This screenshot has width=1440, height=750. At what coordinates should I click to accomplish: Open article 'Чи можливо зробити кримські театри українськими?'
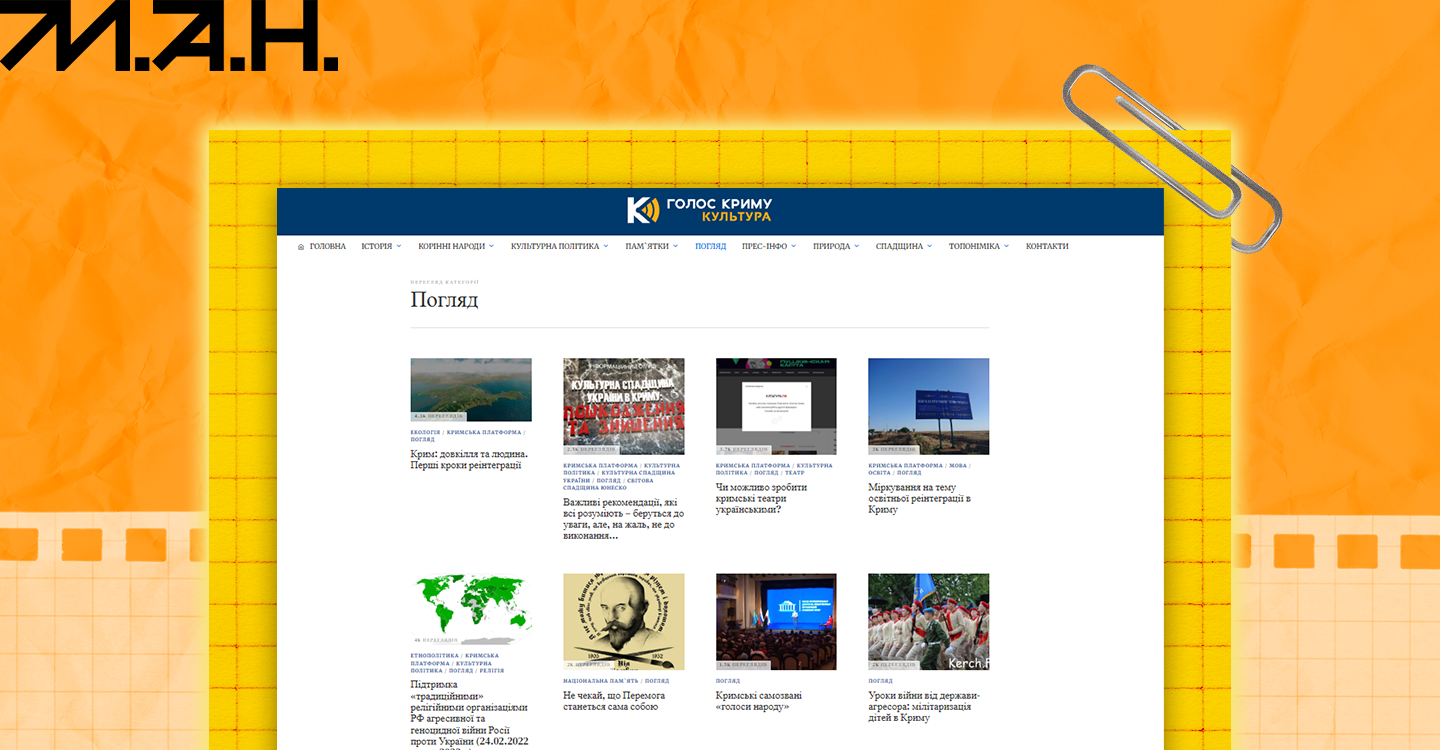click(761, 498)
